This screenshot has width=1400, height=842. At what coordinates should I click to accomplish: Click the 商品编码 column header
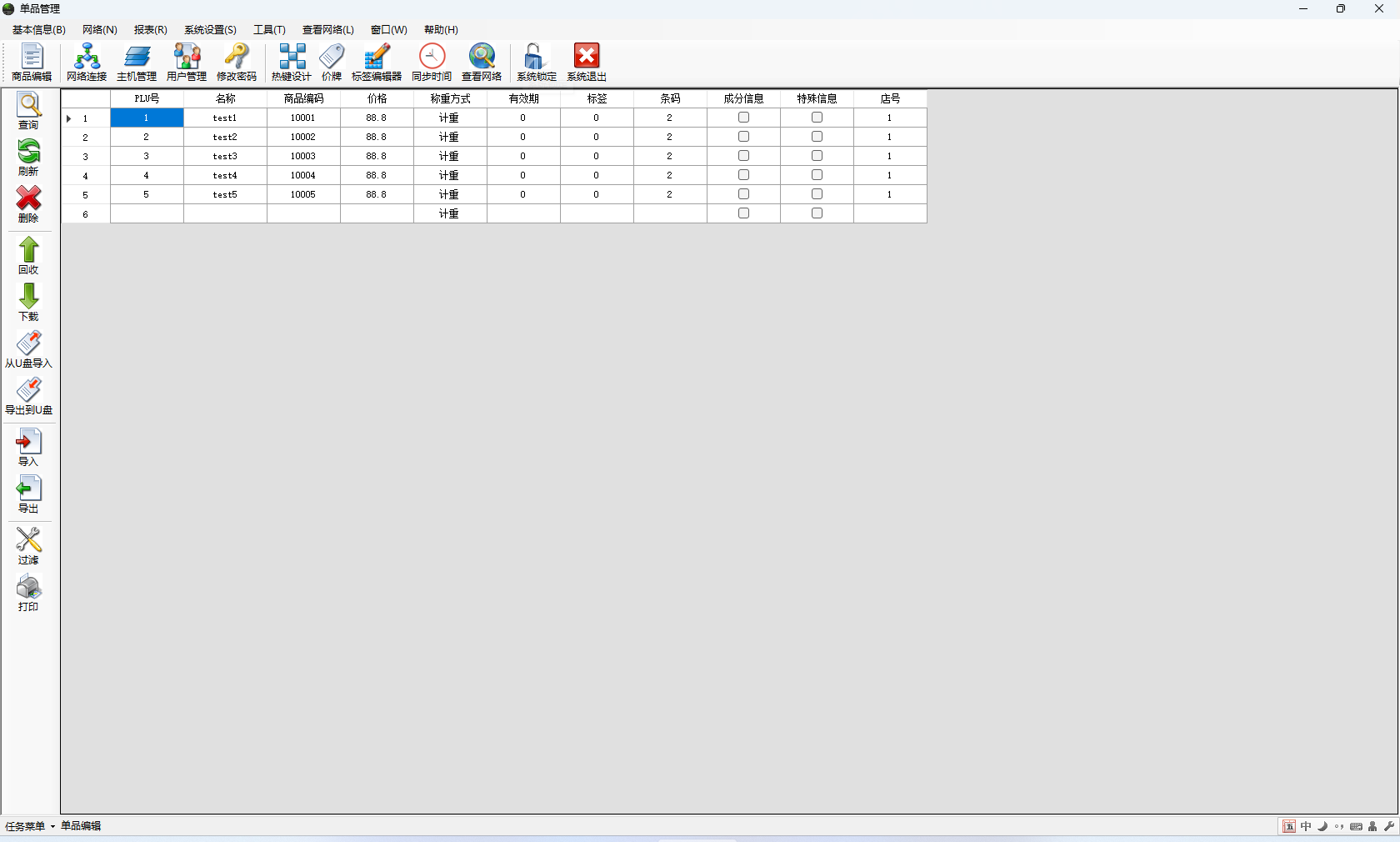coord(303,98)
